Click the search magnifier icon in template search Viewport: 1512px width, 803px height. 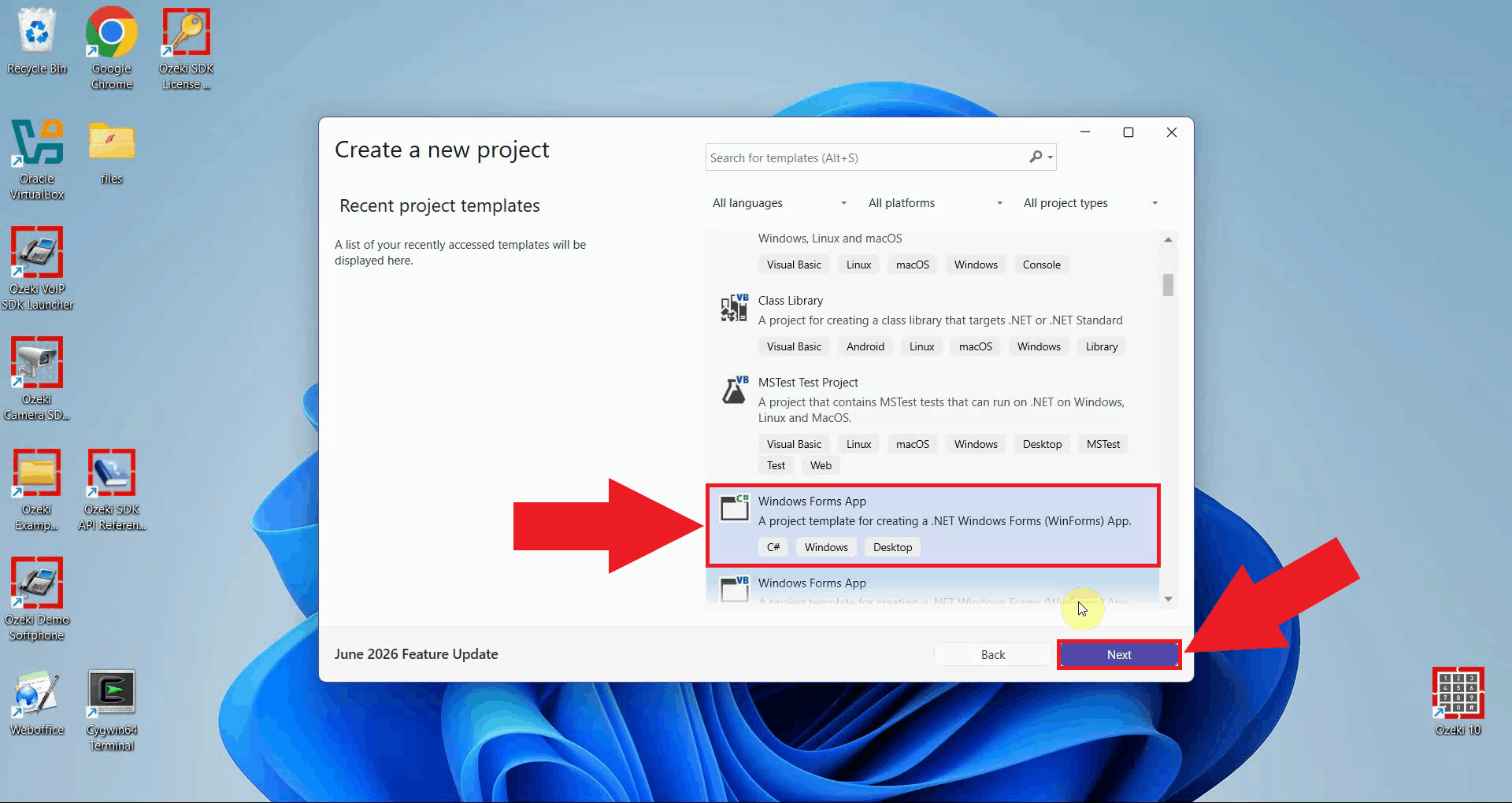click(x=1036, y=157)
